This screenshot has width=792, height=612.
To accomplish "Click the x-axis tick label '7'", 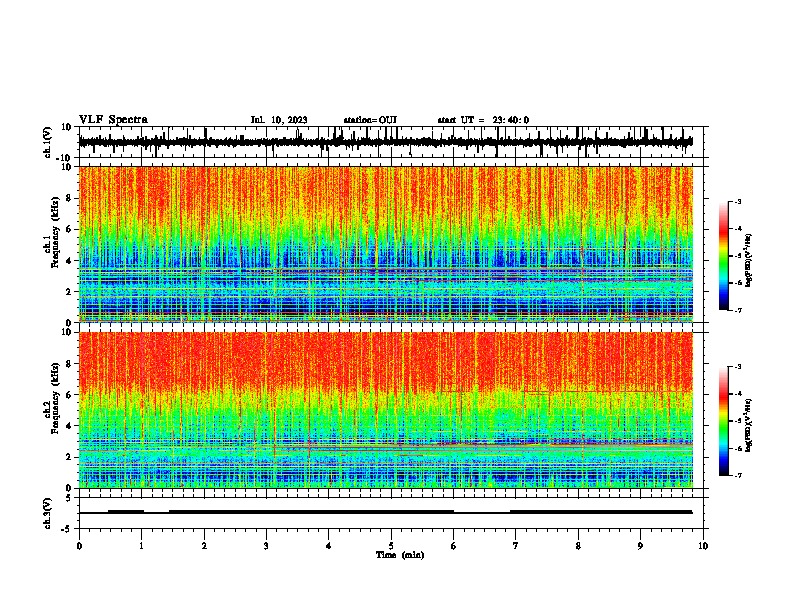I will pos(516,546).
